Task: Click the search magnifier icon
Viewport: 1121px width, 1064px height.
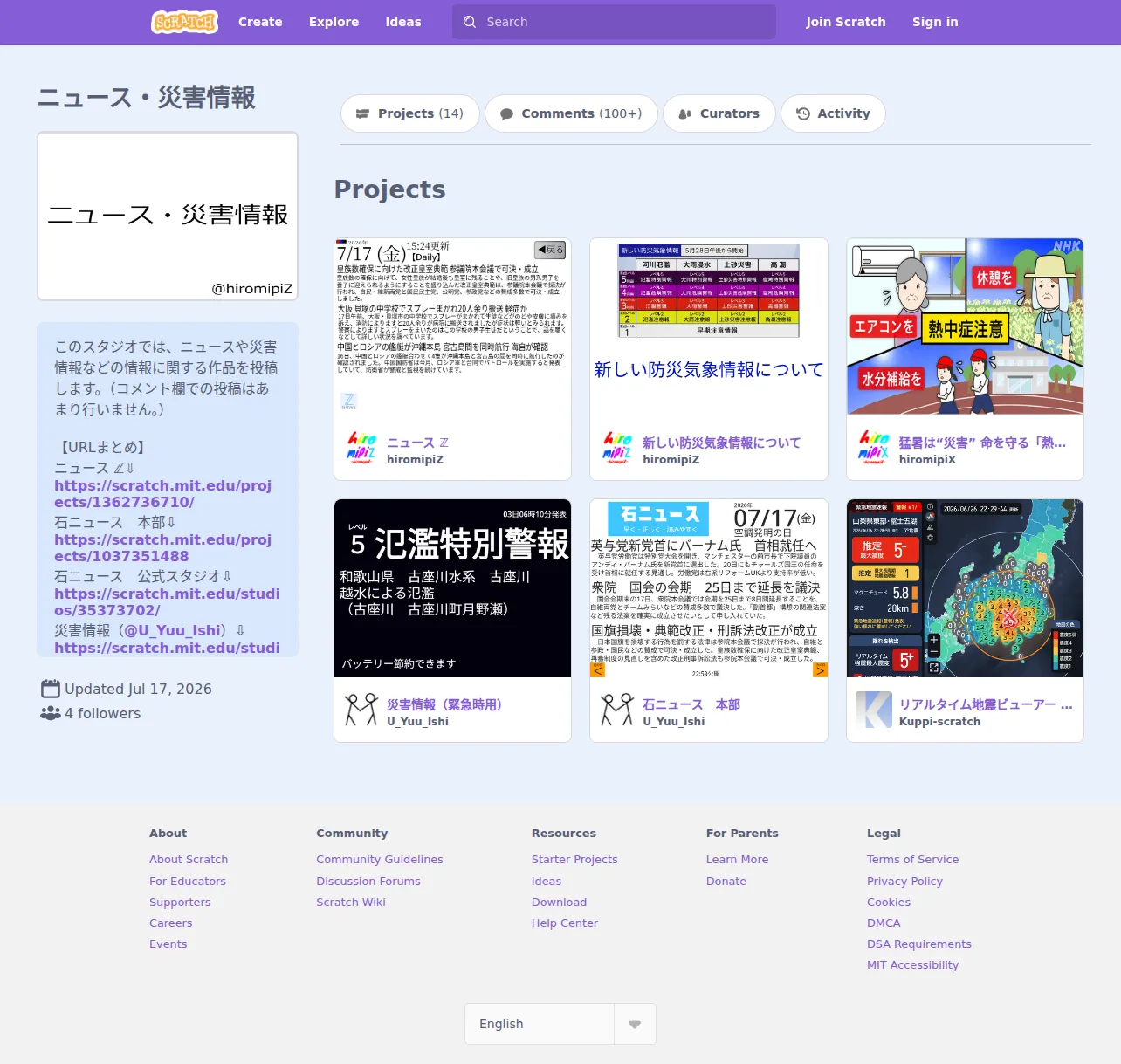Action: 470,22
